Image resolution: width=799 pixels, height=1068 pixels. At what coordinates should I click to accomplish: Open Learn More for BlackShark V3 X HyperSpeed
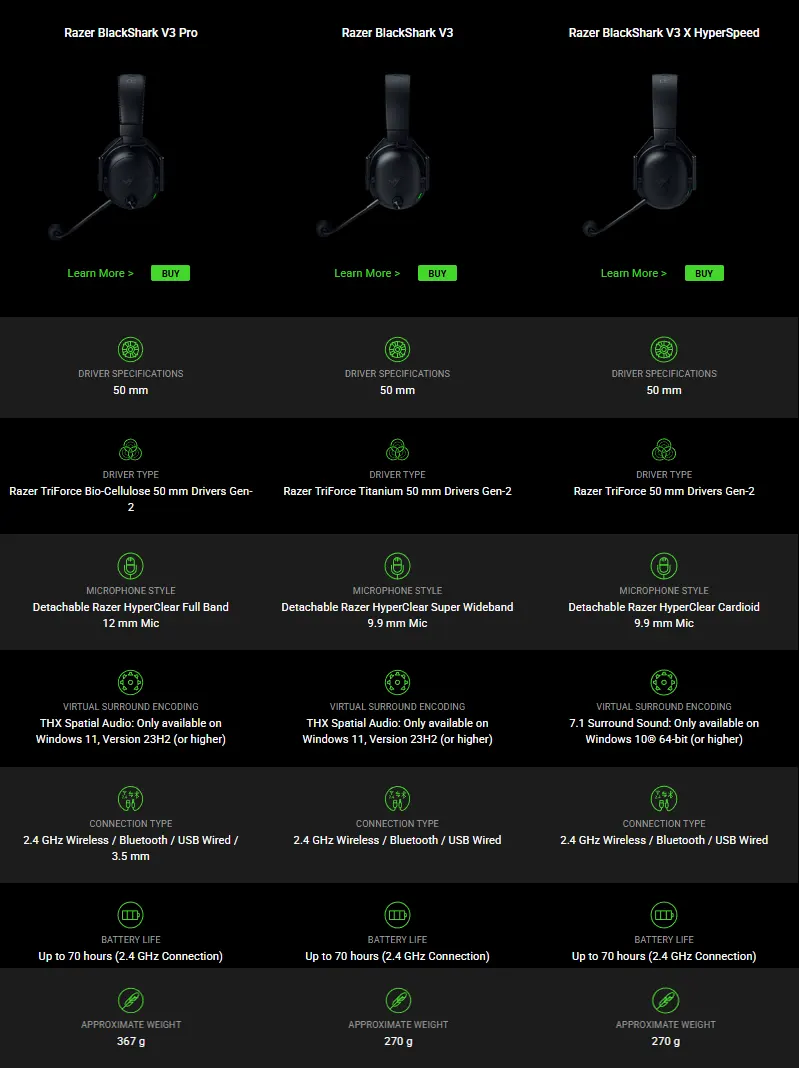point(633,273)
